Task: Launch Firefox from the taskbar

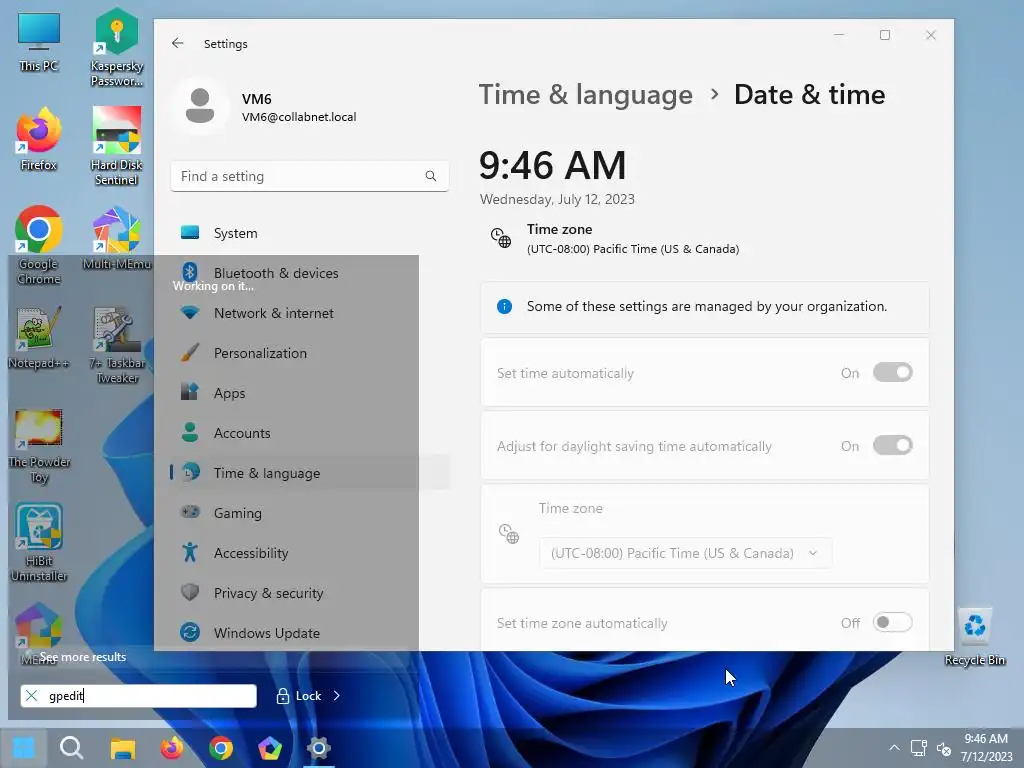Action: pos(172,748)
